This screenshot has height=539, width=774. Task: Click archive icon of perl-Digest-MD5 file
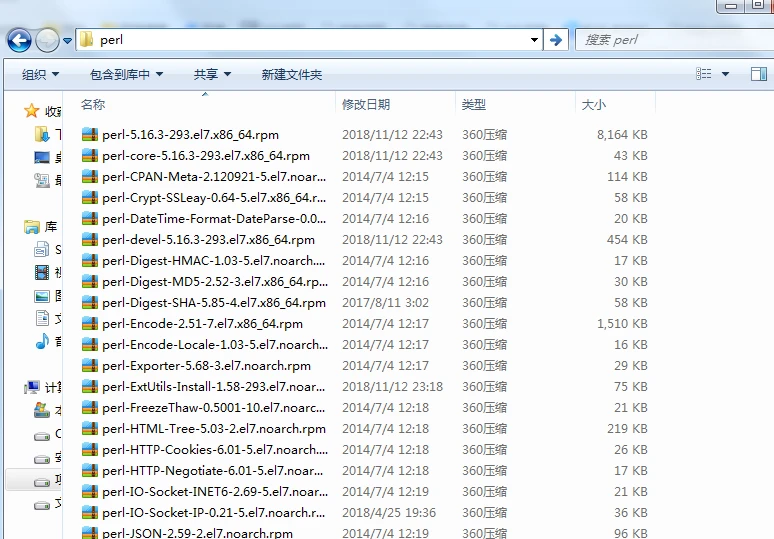pos(90,281)
